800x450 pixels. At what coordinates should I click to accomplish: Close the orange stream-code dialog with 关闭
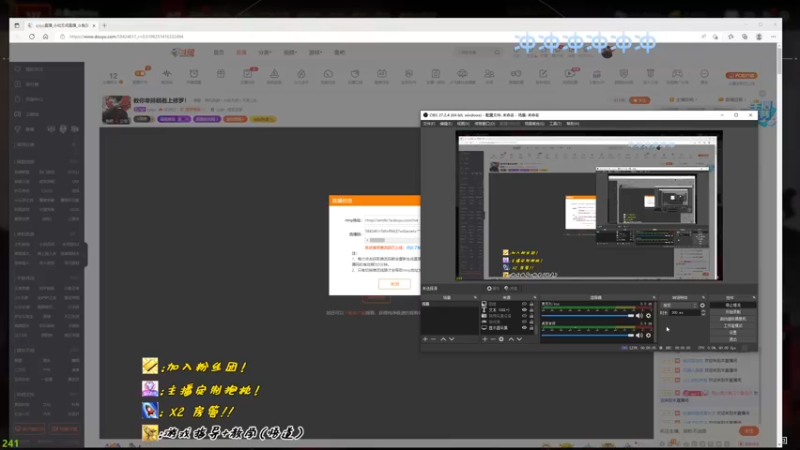pos(394,284)
